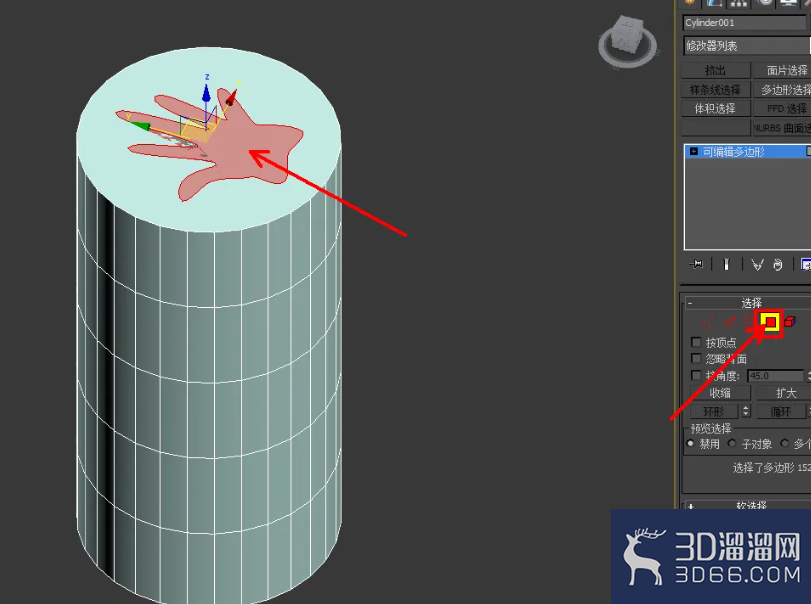Viewport: 811px width, 604px height.
Task: Click the 体积选择 modifier button
Action: (x=715, y=109)
